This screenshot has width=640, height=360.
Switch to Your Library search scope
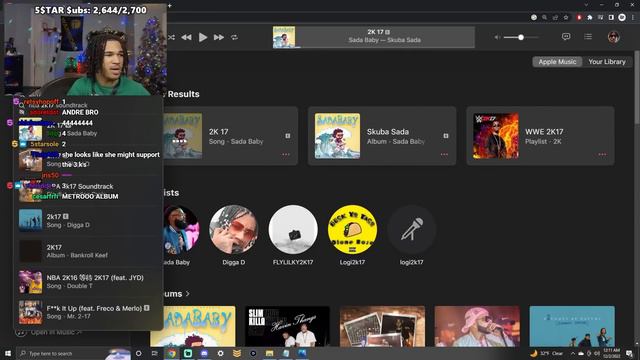coord(607,62)
